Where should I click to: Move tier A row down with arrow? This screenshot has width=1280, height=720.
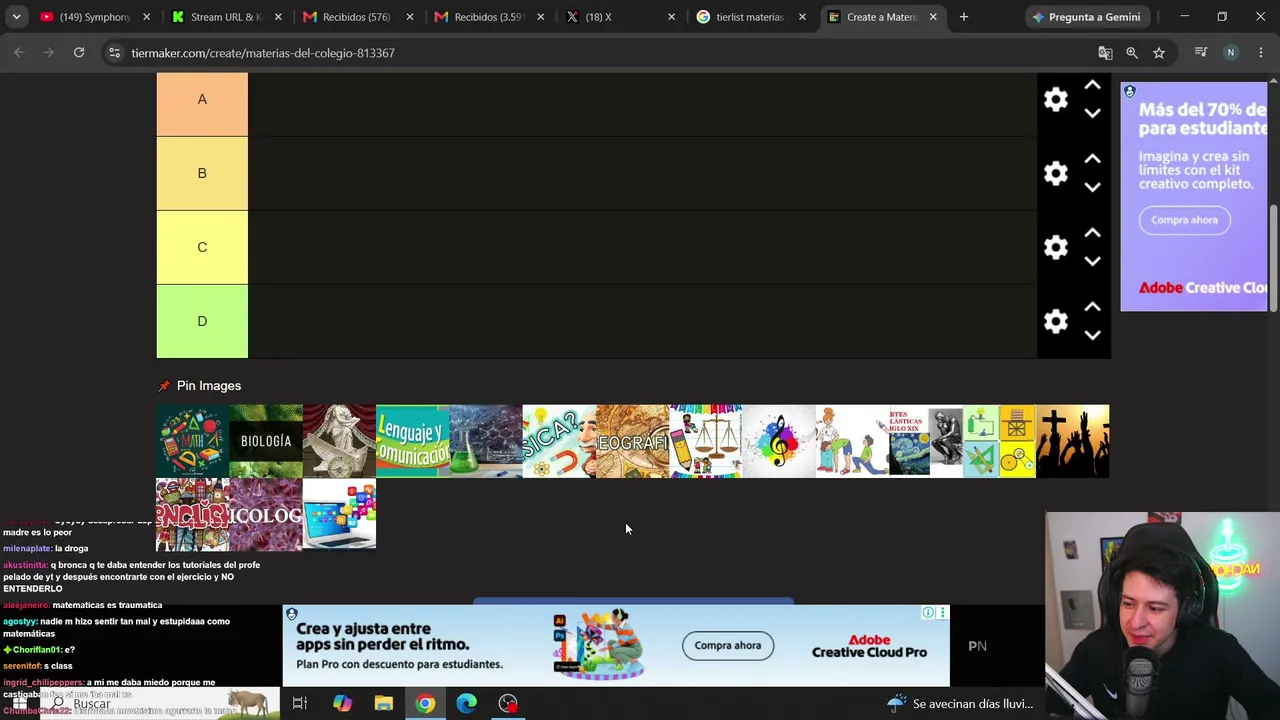[1092, 113]
